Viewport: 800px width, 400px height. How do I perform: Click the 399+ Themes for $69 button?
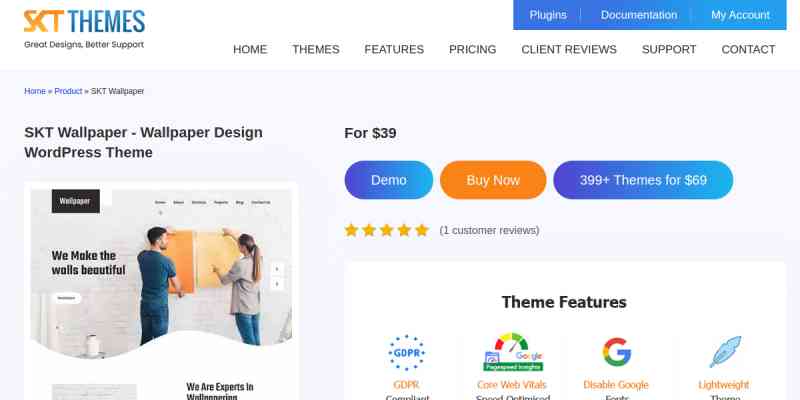(x=643, y=180)
